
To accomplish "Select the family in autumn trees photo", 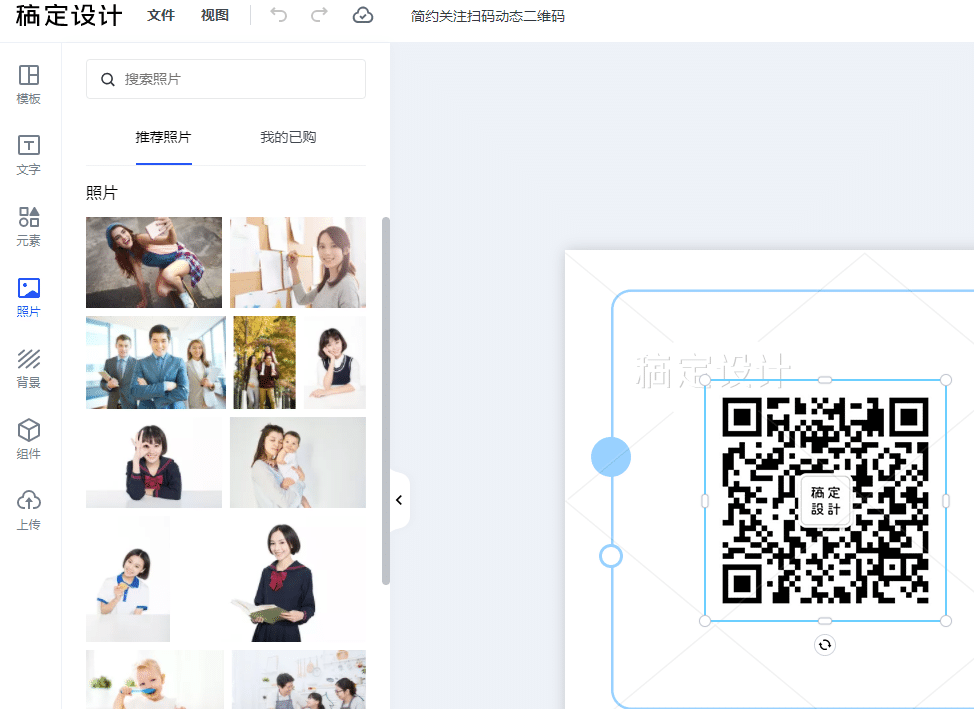I will [265, 362].
